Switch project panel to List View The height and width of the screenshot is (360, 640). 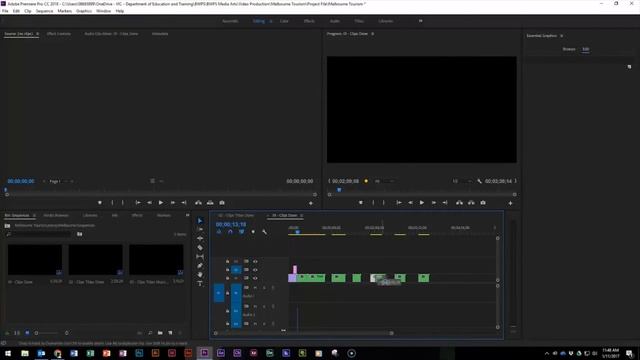point(17,333)
